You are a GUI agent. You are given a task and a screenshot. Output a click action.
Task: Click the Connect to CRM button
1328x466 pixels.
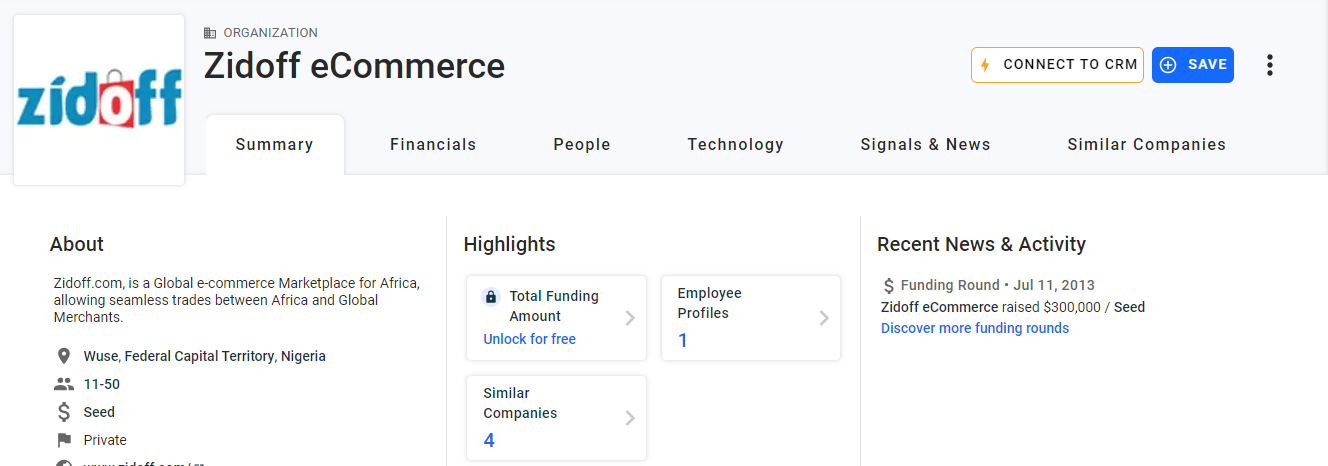[1057, 65]
